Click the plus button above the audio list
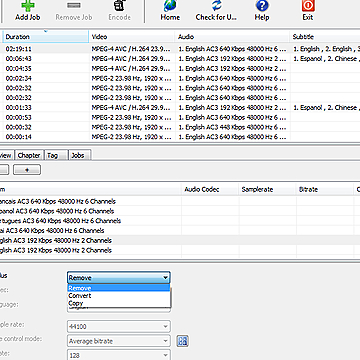The height and width of the screenshot is (360, 360). point(27,170)
